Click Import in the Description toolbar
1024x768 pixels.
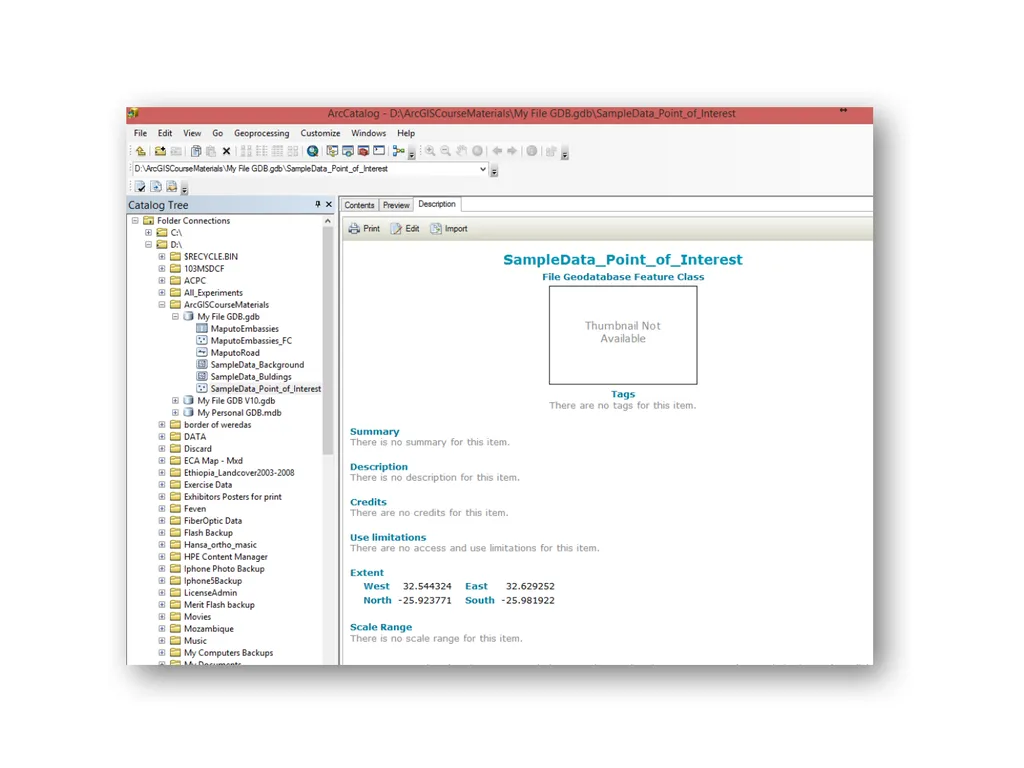pos(449,229)
